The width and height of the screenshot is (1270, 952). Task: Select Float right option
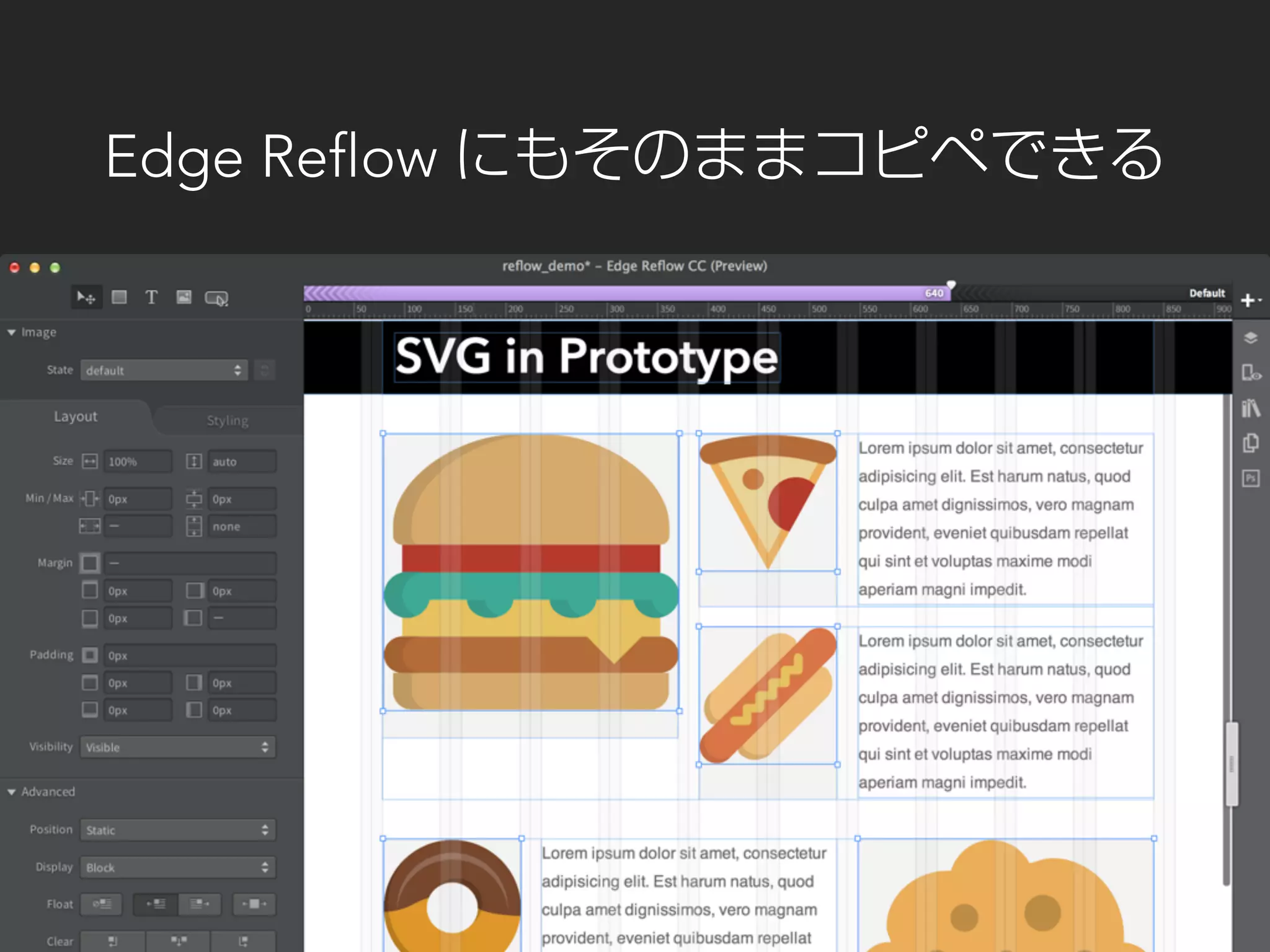coord(200,904)
